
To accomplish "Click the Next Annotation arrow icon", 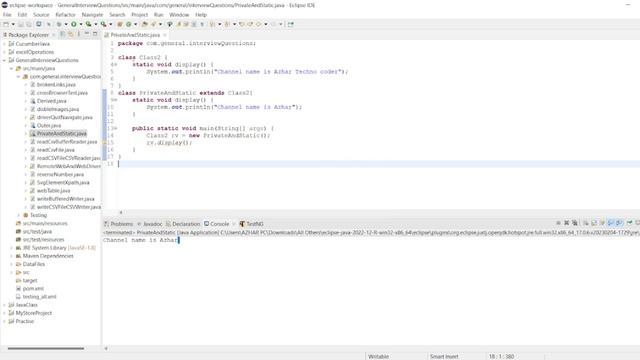I will coord(212,24).
